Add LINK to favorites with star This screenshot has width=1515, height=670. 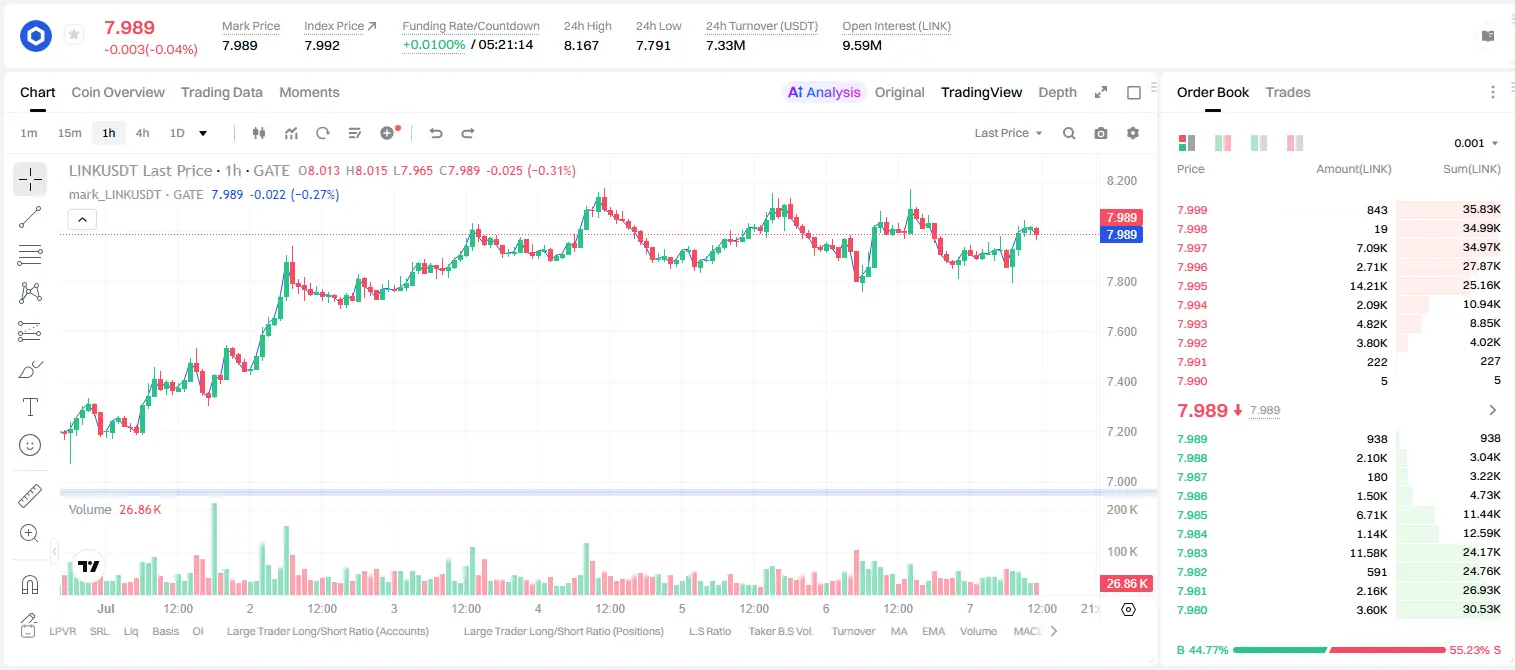73,35
